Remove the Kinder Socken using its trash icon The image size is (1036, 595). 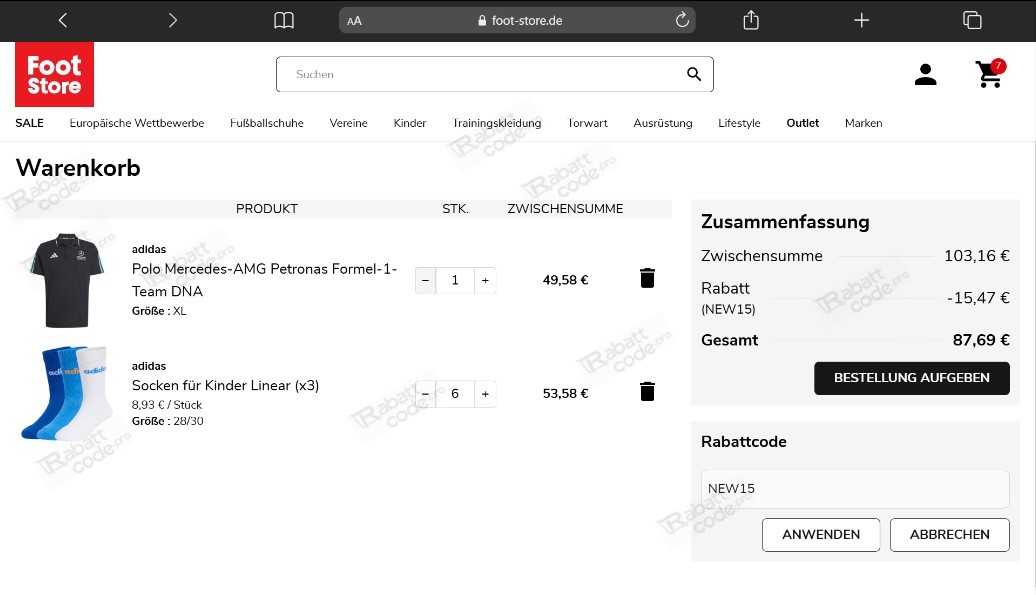point(647,391)
